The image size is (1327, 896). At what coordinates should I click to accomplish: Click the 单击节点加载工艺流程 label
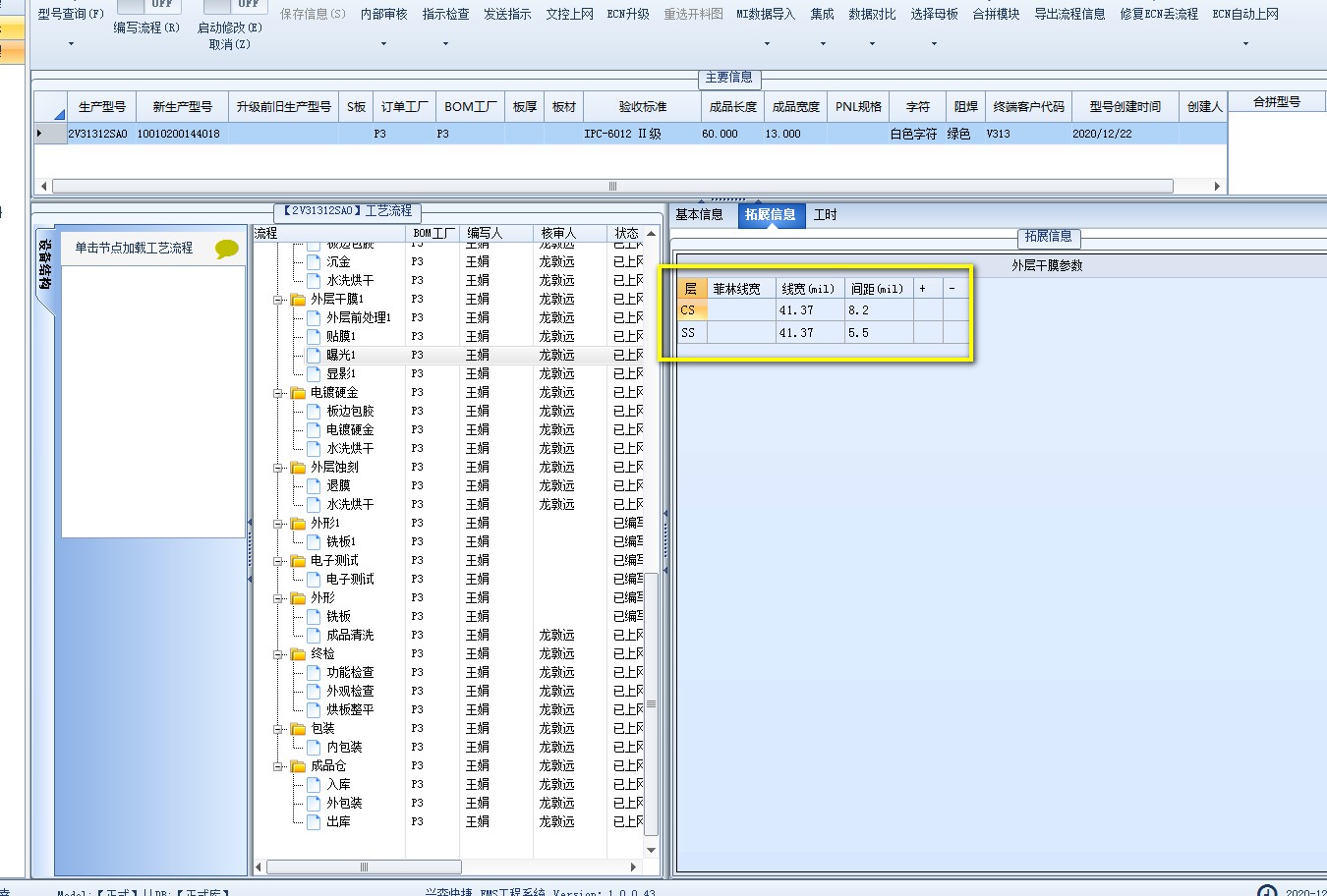[134, 248]
